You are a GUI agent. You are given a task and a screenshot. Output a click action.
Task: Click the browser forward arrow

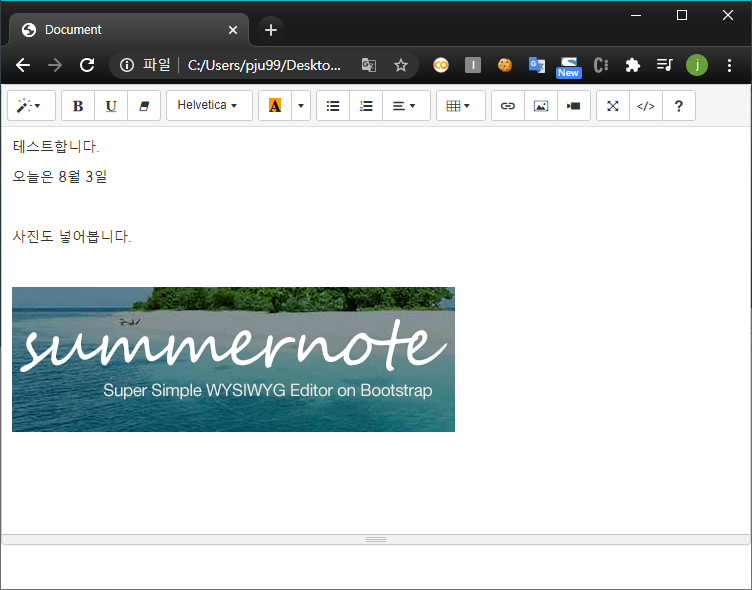click(x=55, y=65)
